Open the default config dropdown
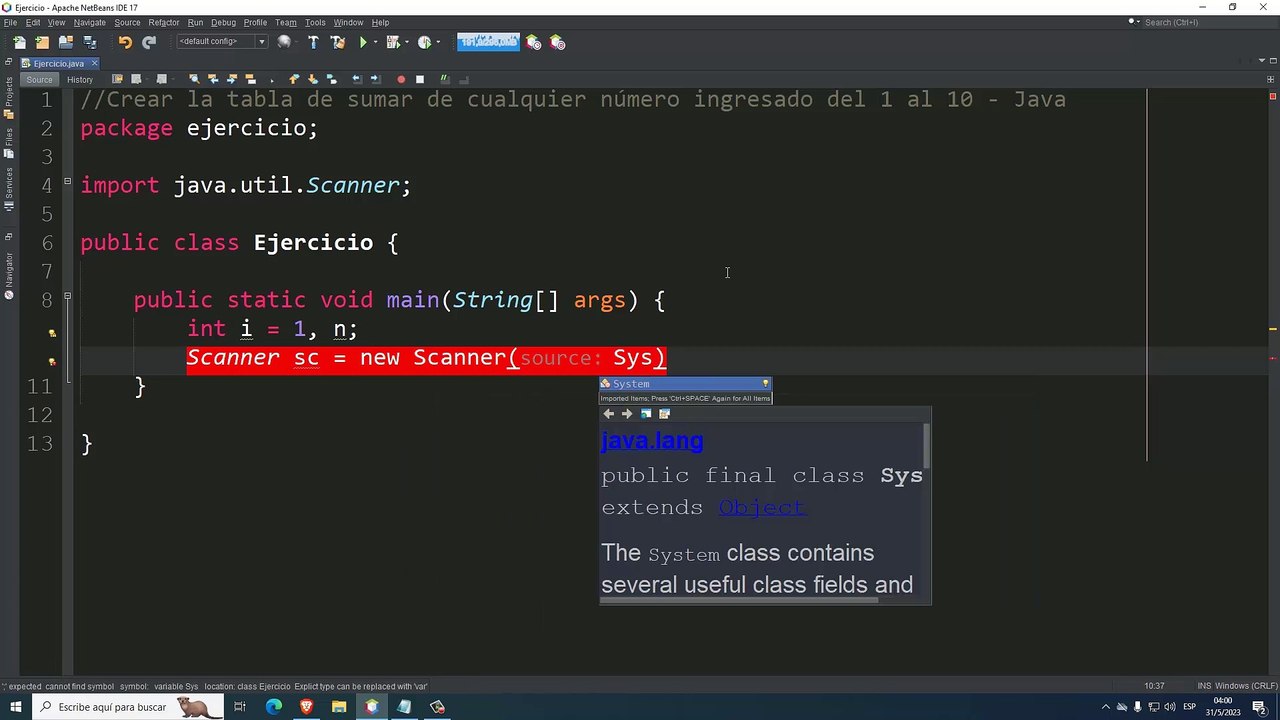This screenshot has height=720, width=1280. pos(222,42)
